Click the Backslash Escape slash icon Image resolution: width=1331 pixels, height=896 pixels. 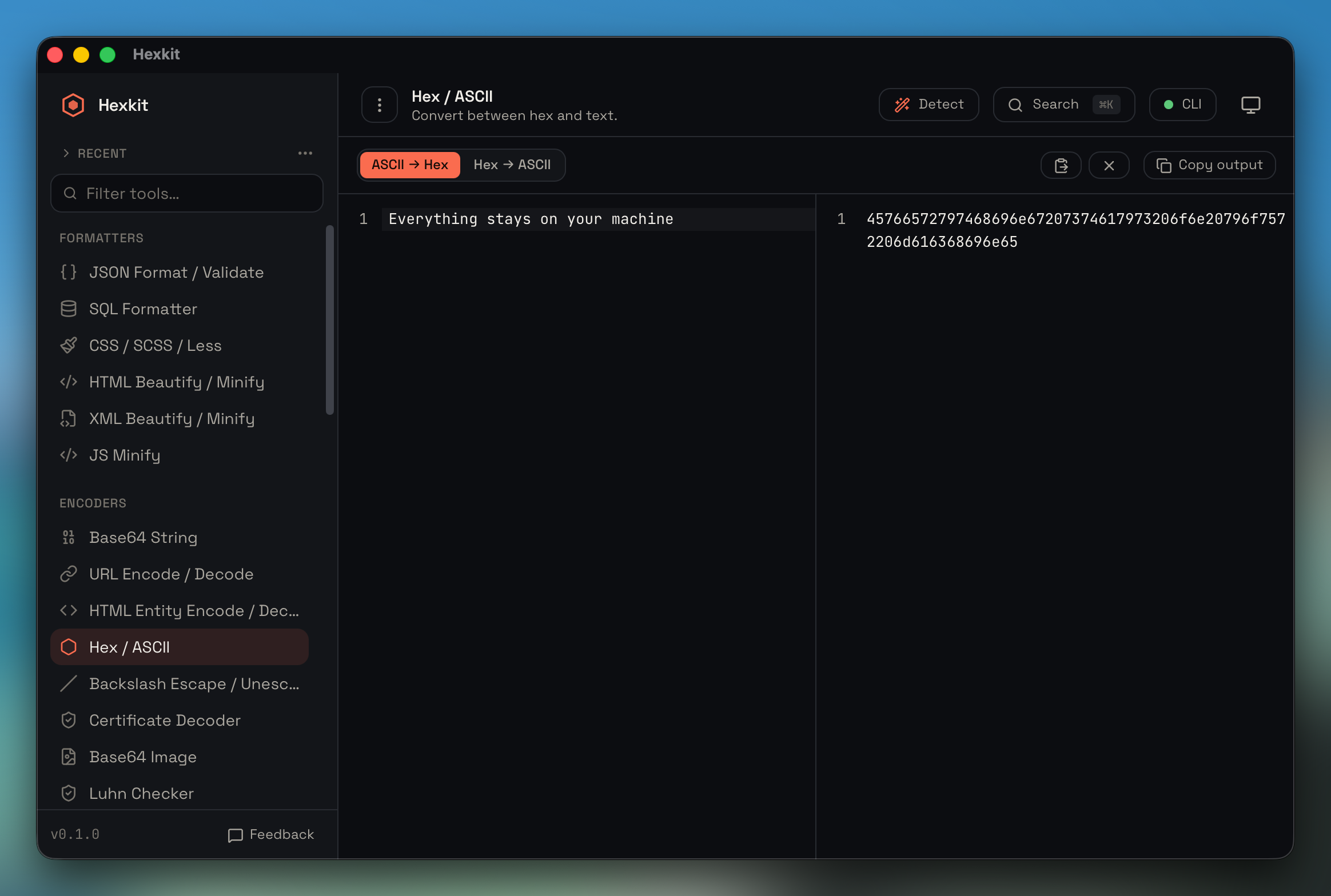pyautogui.click(x=69, y=684)
